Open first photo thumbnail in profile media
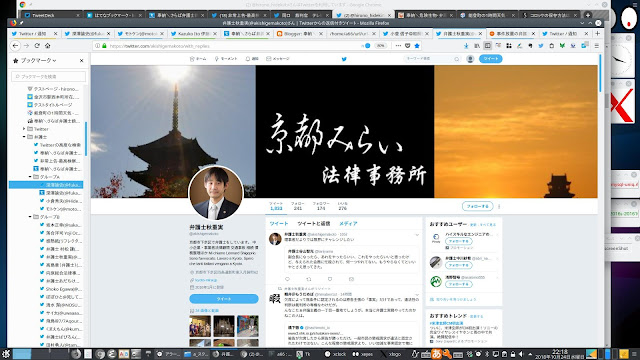The image size is (640, 360). pos(200,326)
